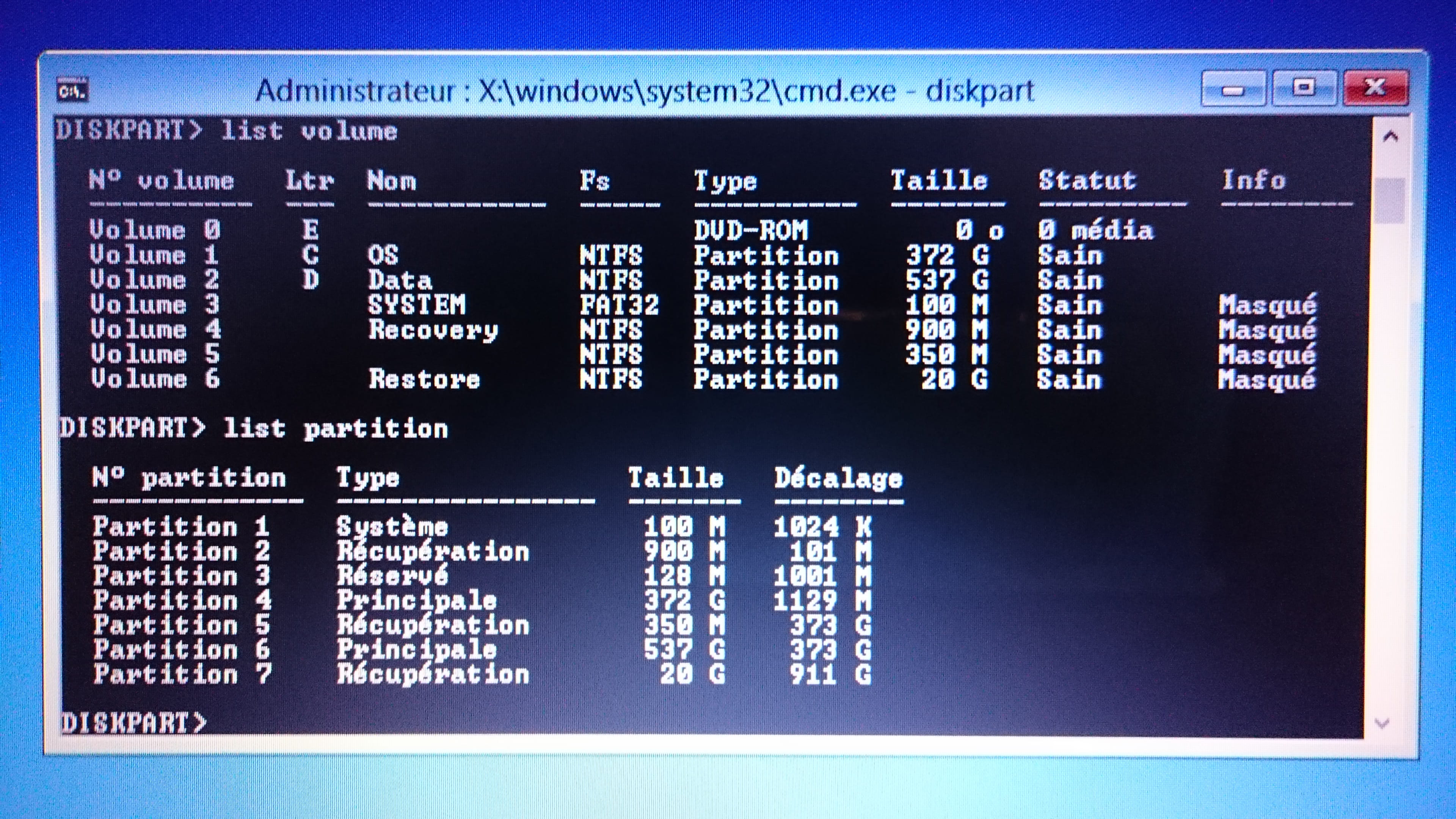This screenshot has width=1456, height=819.
Task: Click the '911 G' offset value
Action: pos(830,674)
